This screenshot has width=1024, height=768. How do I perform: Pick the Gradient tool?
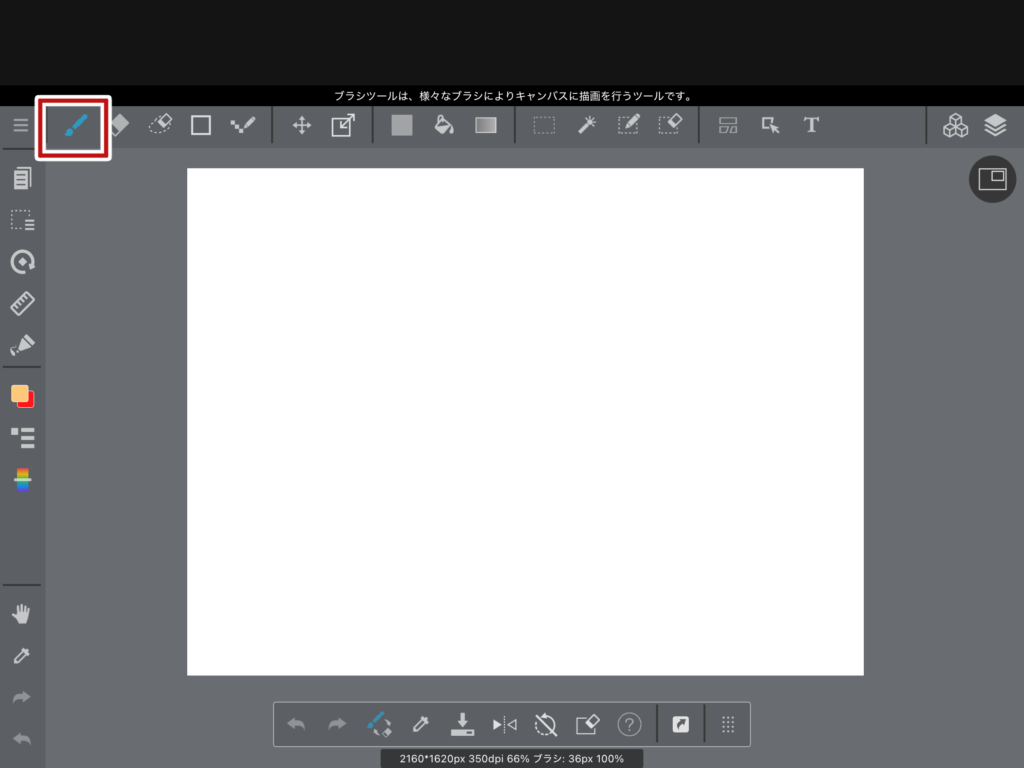486,125
